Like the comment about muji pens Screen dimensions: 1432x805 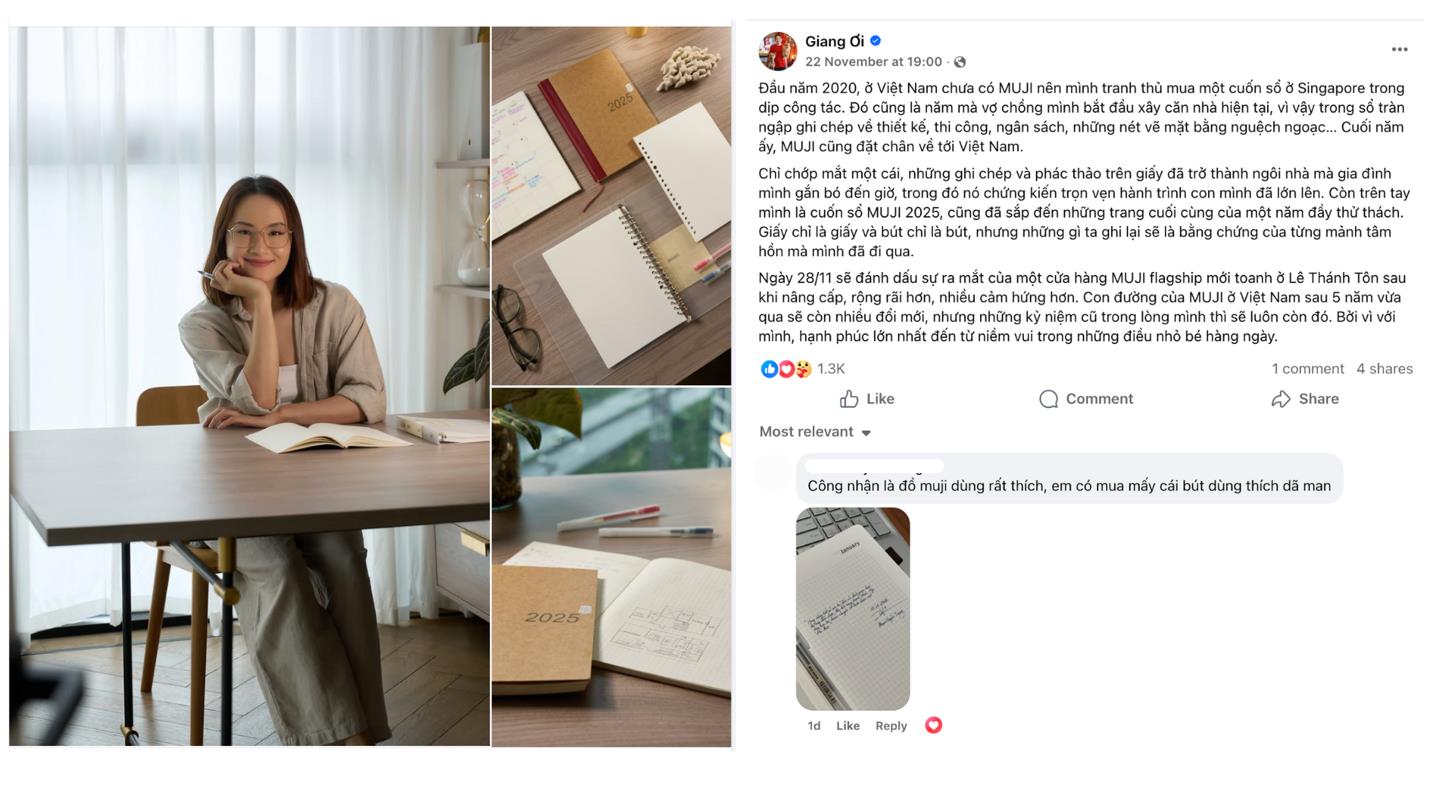coord(848,726)
